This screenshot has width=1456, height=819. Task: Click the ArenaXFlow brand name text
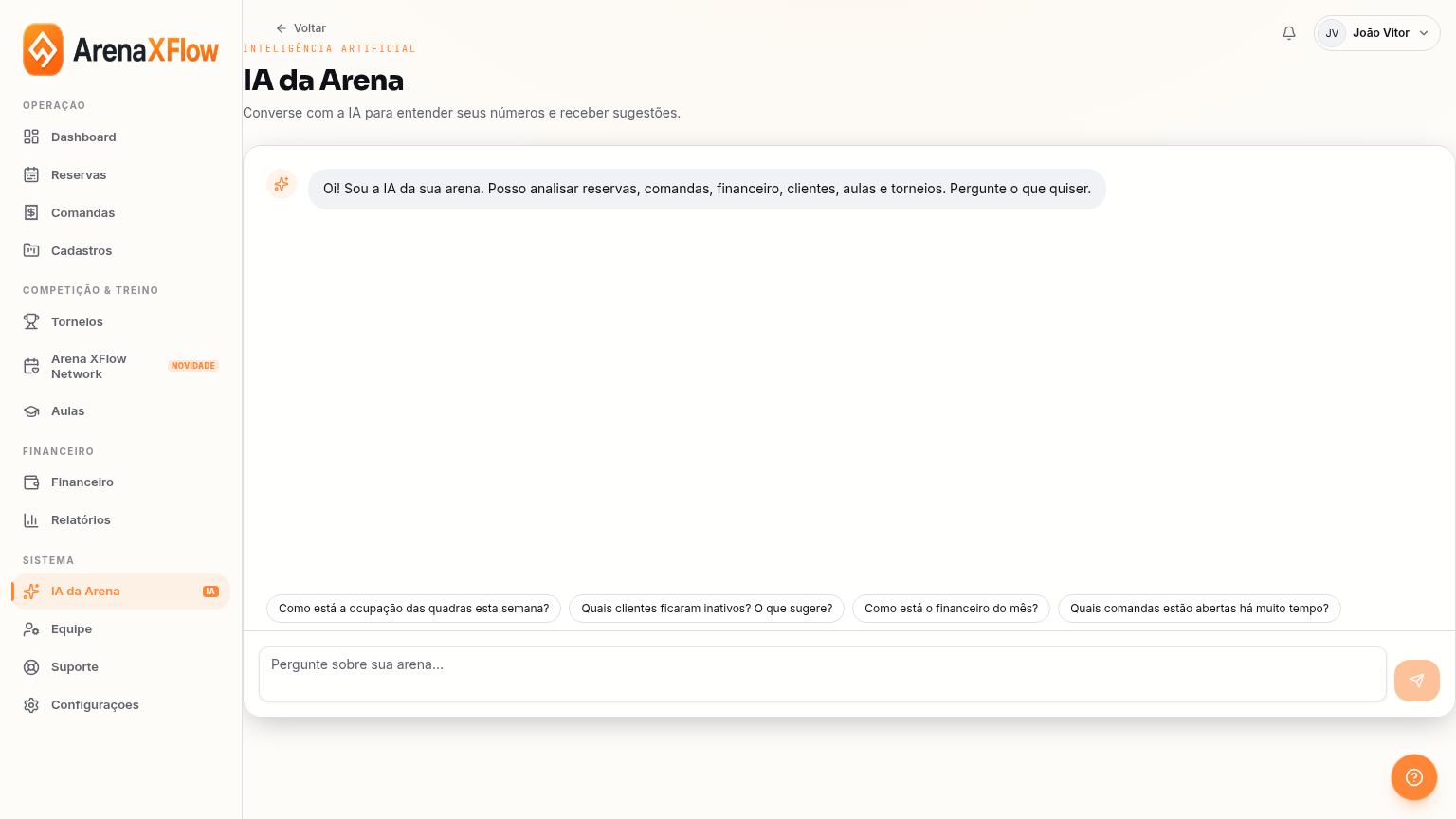click(146, 50)
